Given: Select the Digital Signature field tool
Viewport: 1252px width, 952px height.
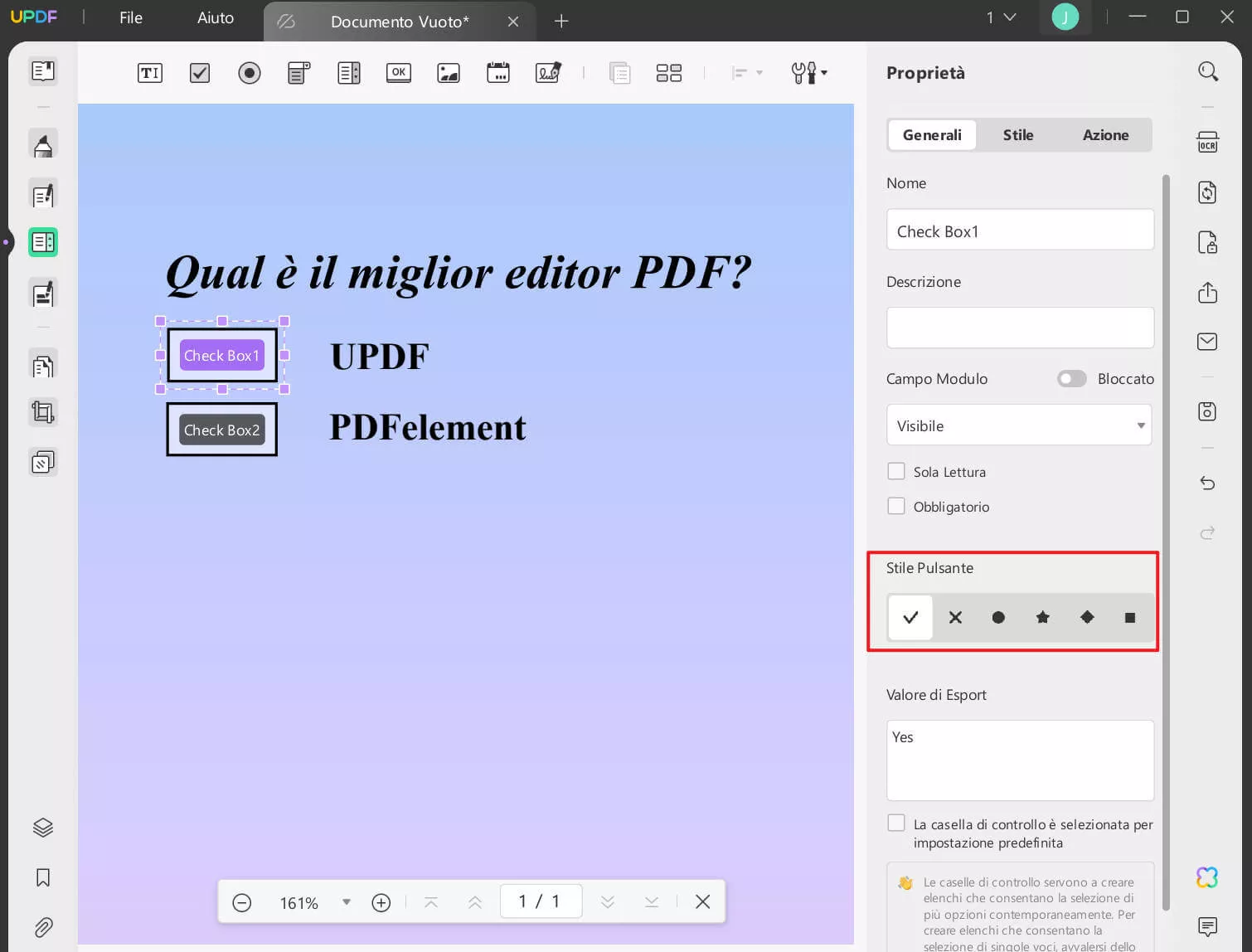Looking at the screenshot, I should (x=548, y=73).
